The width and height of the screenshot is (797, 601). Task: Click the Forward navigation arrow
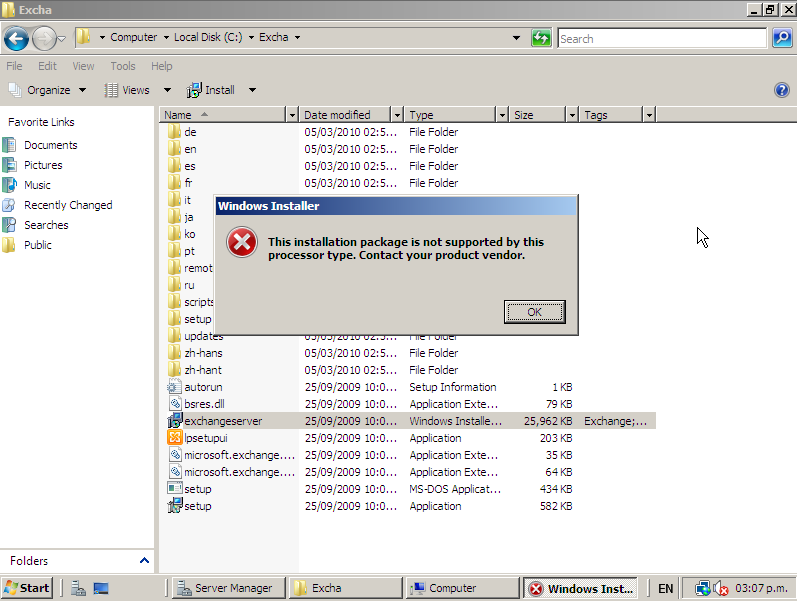(x=44, y=39)
